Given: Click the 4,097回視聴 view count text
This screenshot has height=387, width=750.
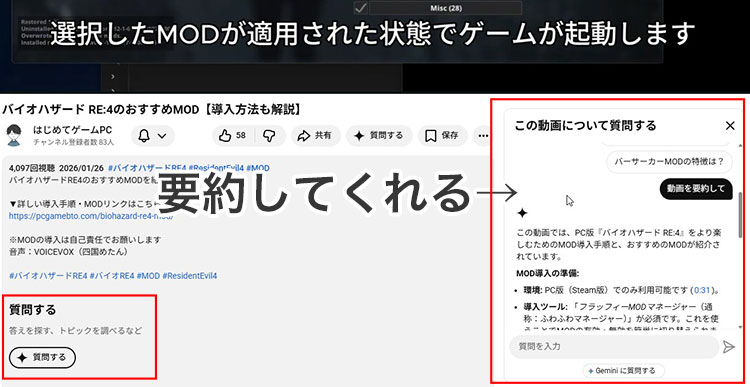Looking at the screenshot, I should click(x=32, y=168).
